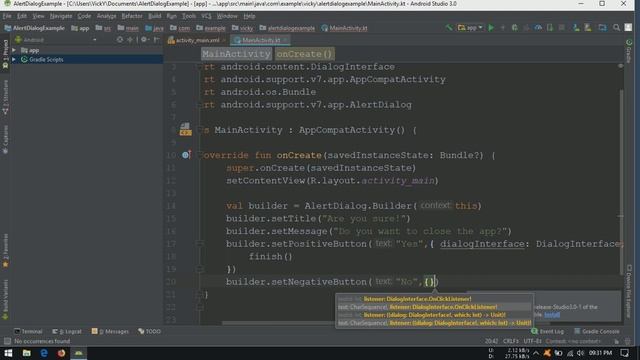Collapse setPositiveButton lambda fold marker in gutter

[x=200, y=244]
